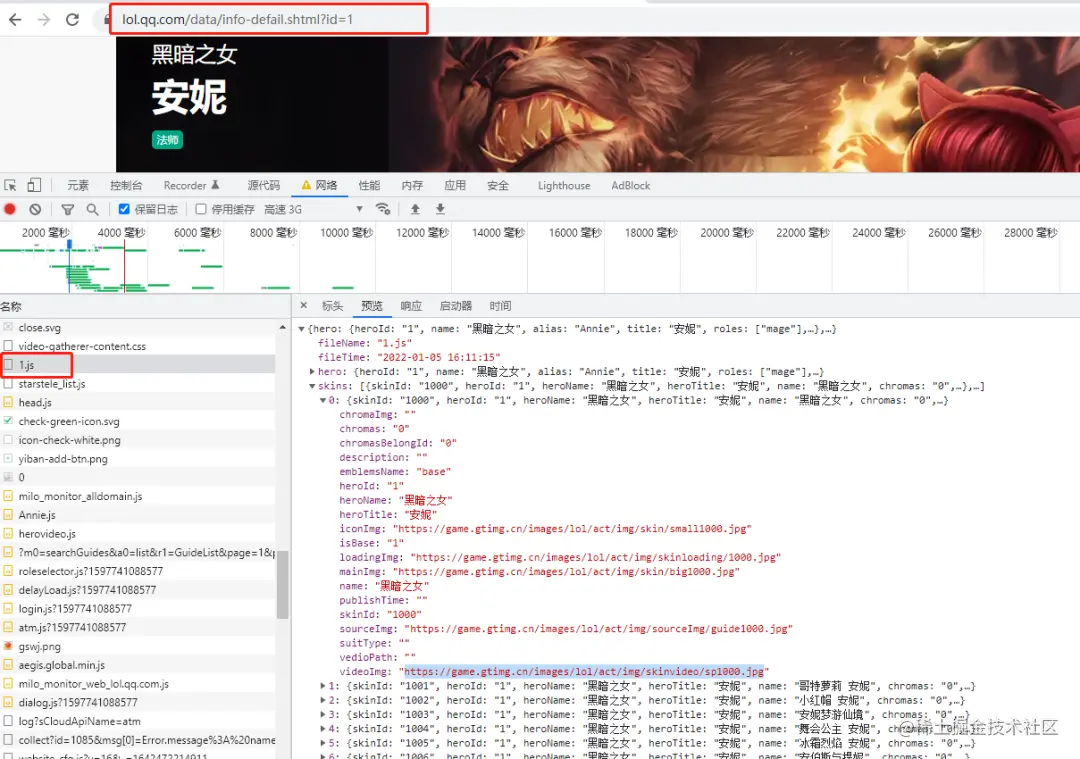The image size is (1080, 759).
Task: Select the 网络 panel tab
Action: point(320,185)
